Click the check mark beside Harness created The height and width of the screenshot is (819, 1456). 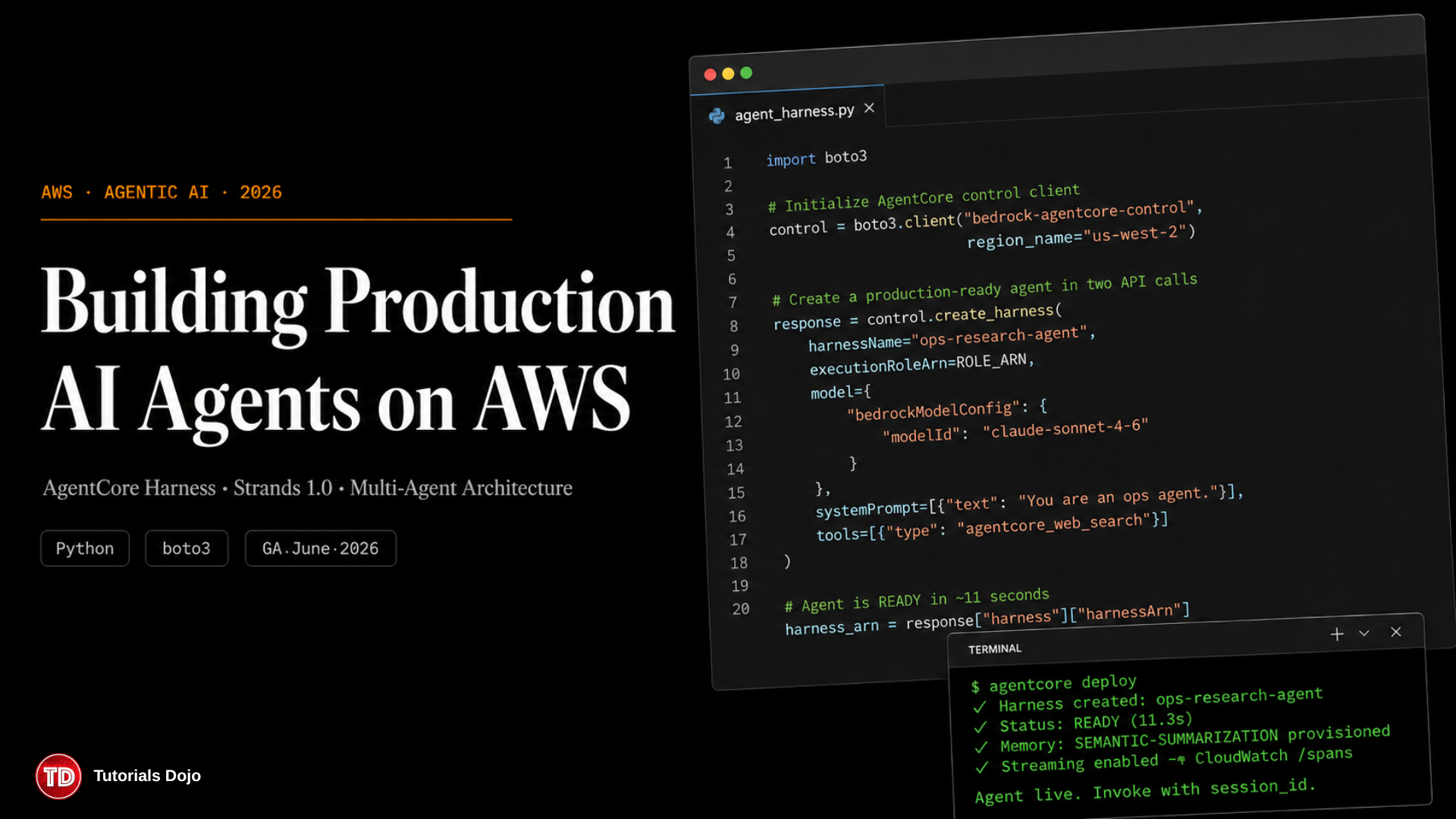[980, 707]
